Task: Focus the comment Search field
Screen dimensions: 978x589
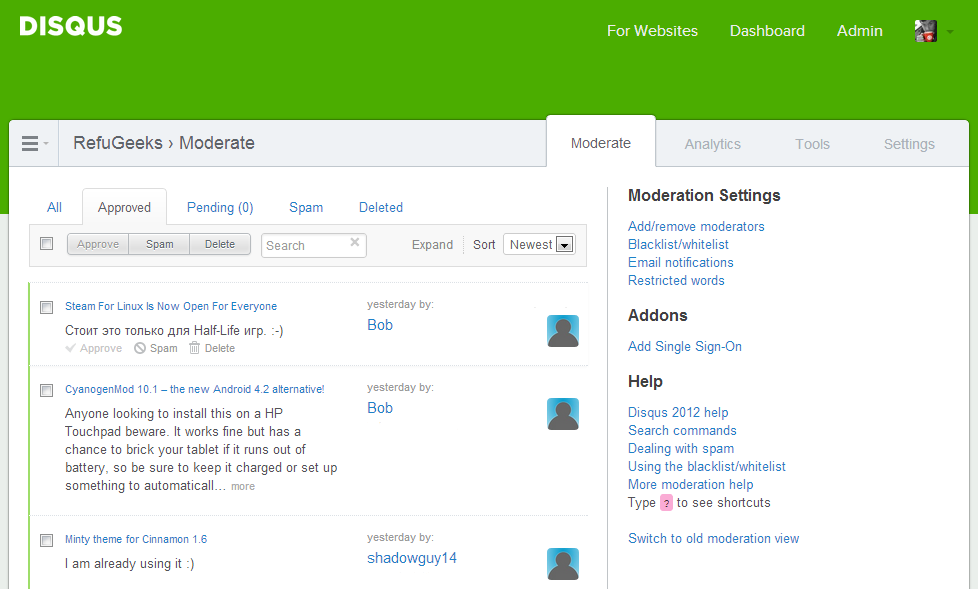Action: 304,245
